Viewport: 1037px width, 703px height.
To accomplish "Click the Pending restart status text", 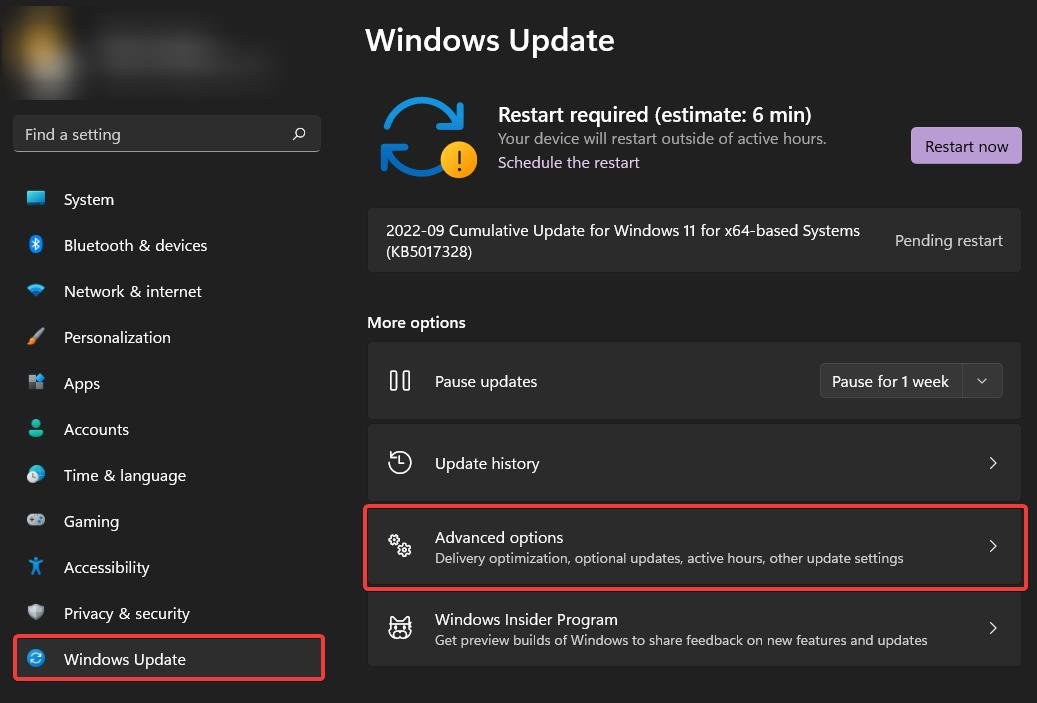I will click(x=948, y=240).
